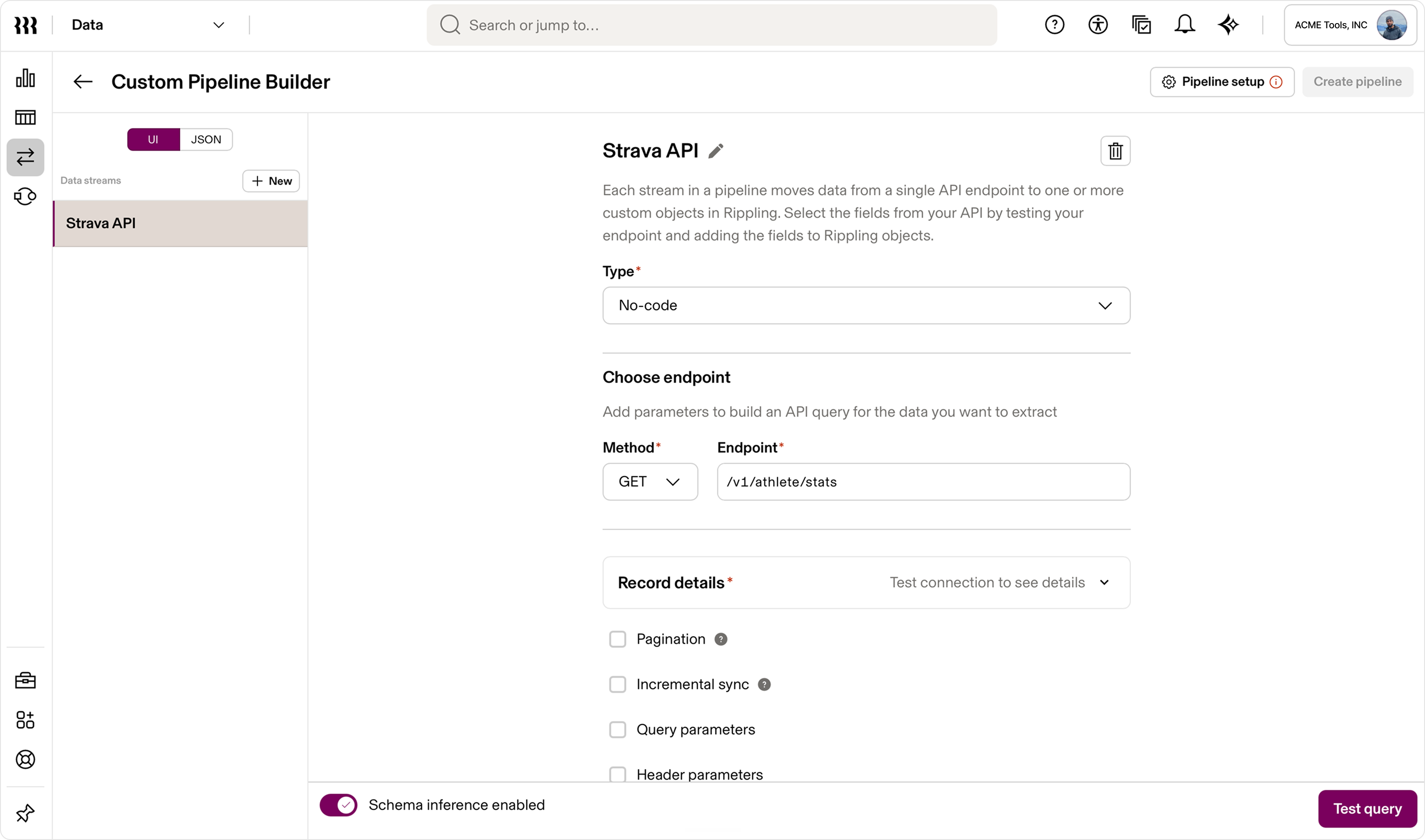Image resolution: width=1425 pixels, height=840 pixels.
Task: Open the sync cycle sidebar icon
Action: 25,197
